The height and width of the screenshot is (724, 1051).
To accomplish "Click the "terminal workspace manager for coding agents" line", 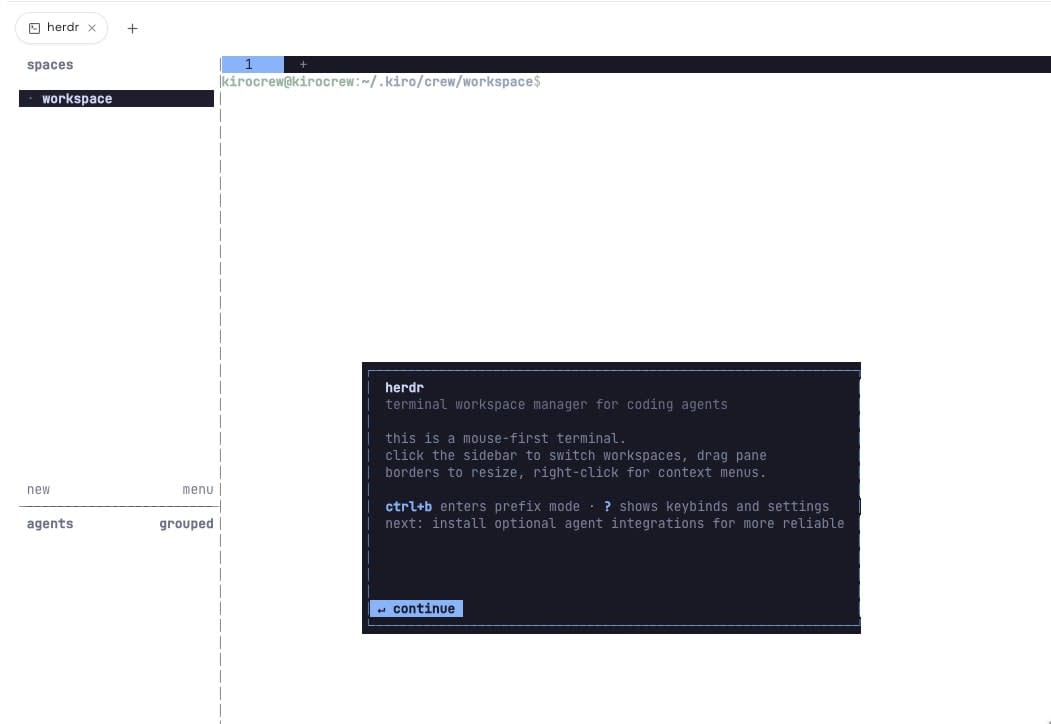I will tap(556, 404).
